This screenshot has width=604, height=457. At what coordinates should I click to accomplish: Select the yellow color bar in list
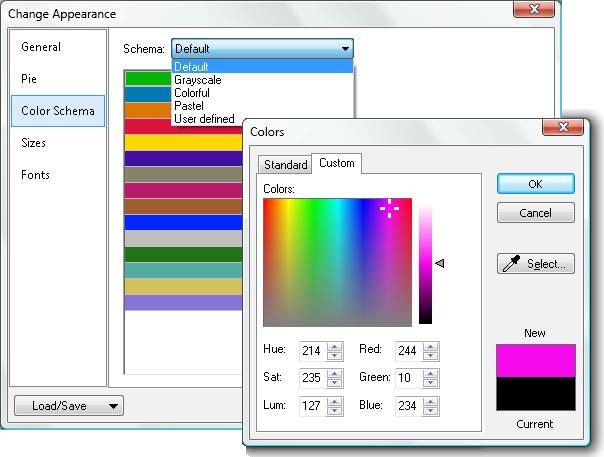183,142
